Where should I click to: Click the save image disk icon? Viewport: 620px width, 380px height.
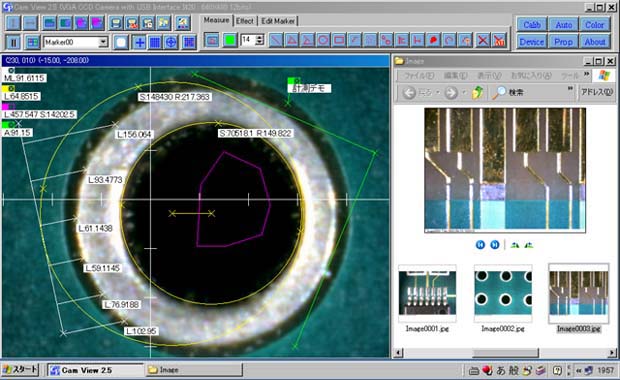115,23
